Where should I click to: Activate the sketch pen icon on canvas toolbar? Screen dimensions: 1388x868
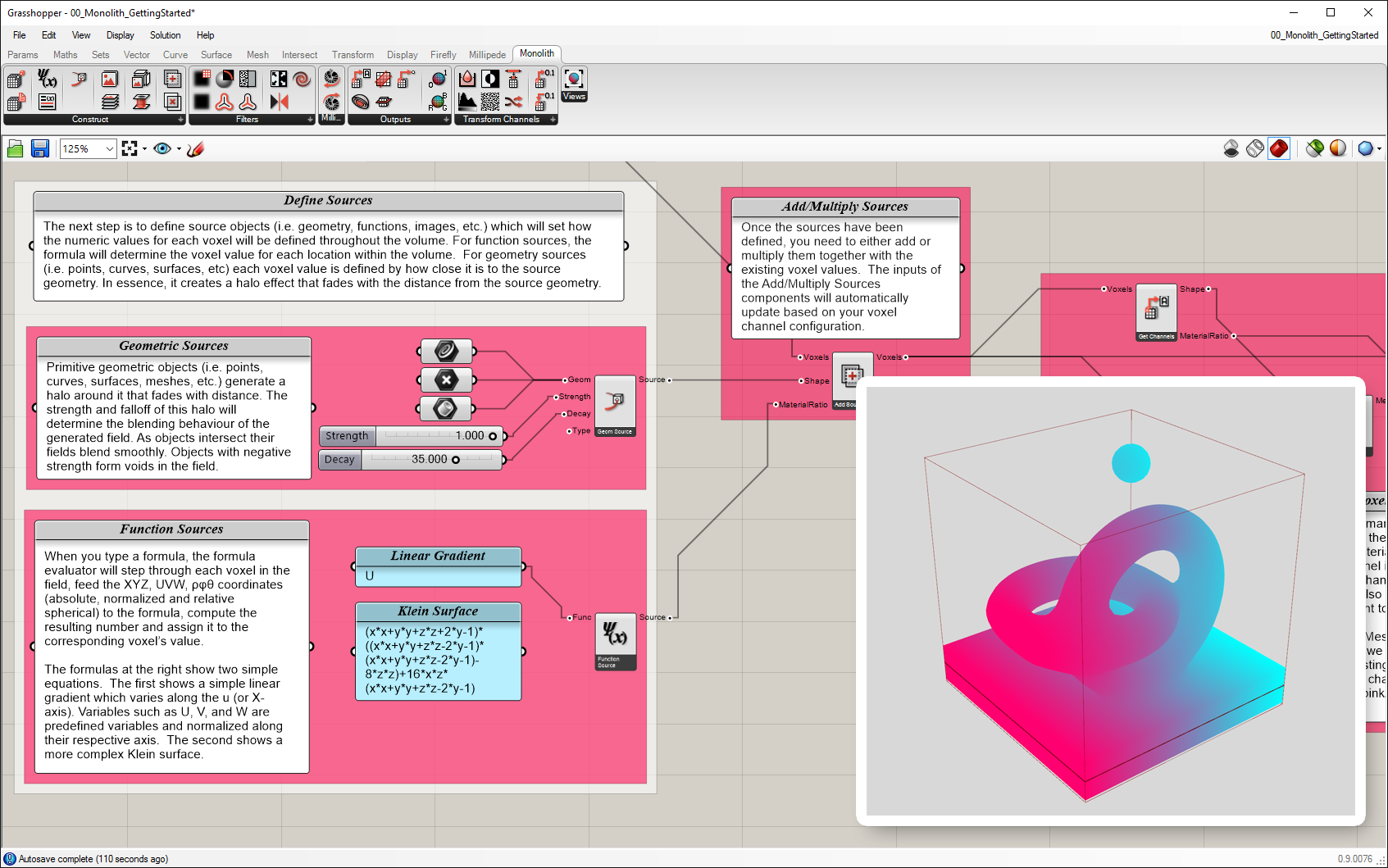pos(195,148)
